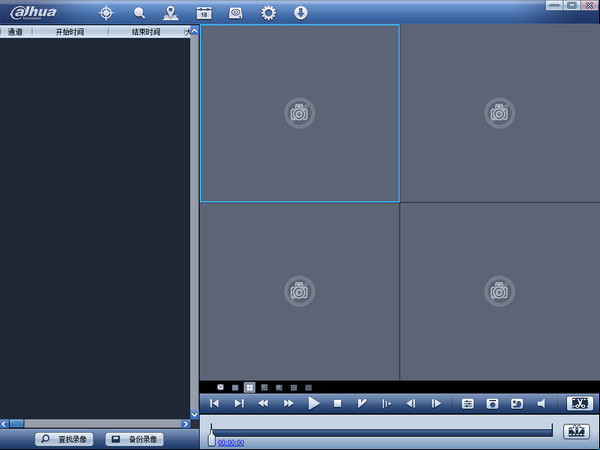This screenshot has height=450, width=600.
Task: Sort by the 开始时间 column header
Action: pos(70,32)
